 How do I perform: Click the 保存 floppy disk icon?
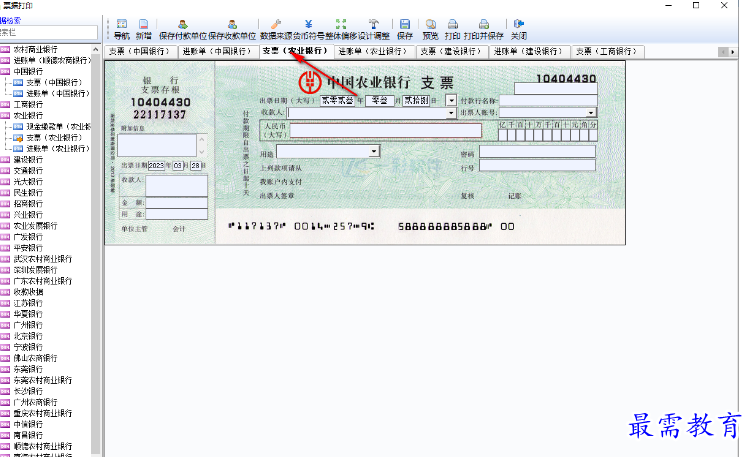pyautogui.click(x=405, y=24)
